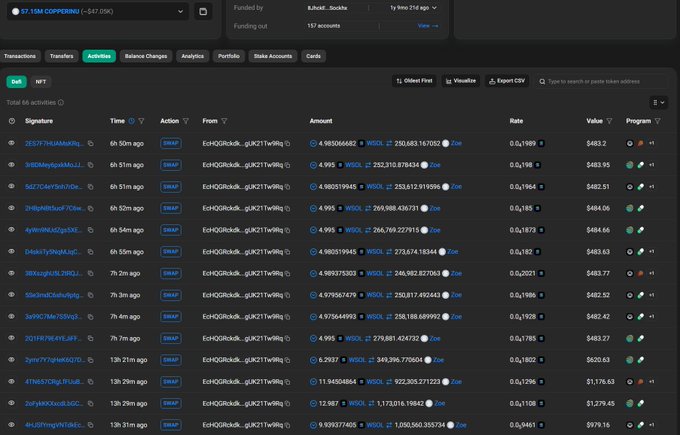
Task: Click the Signature column header
Action: (x=39, y=121)
